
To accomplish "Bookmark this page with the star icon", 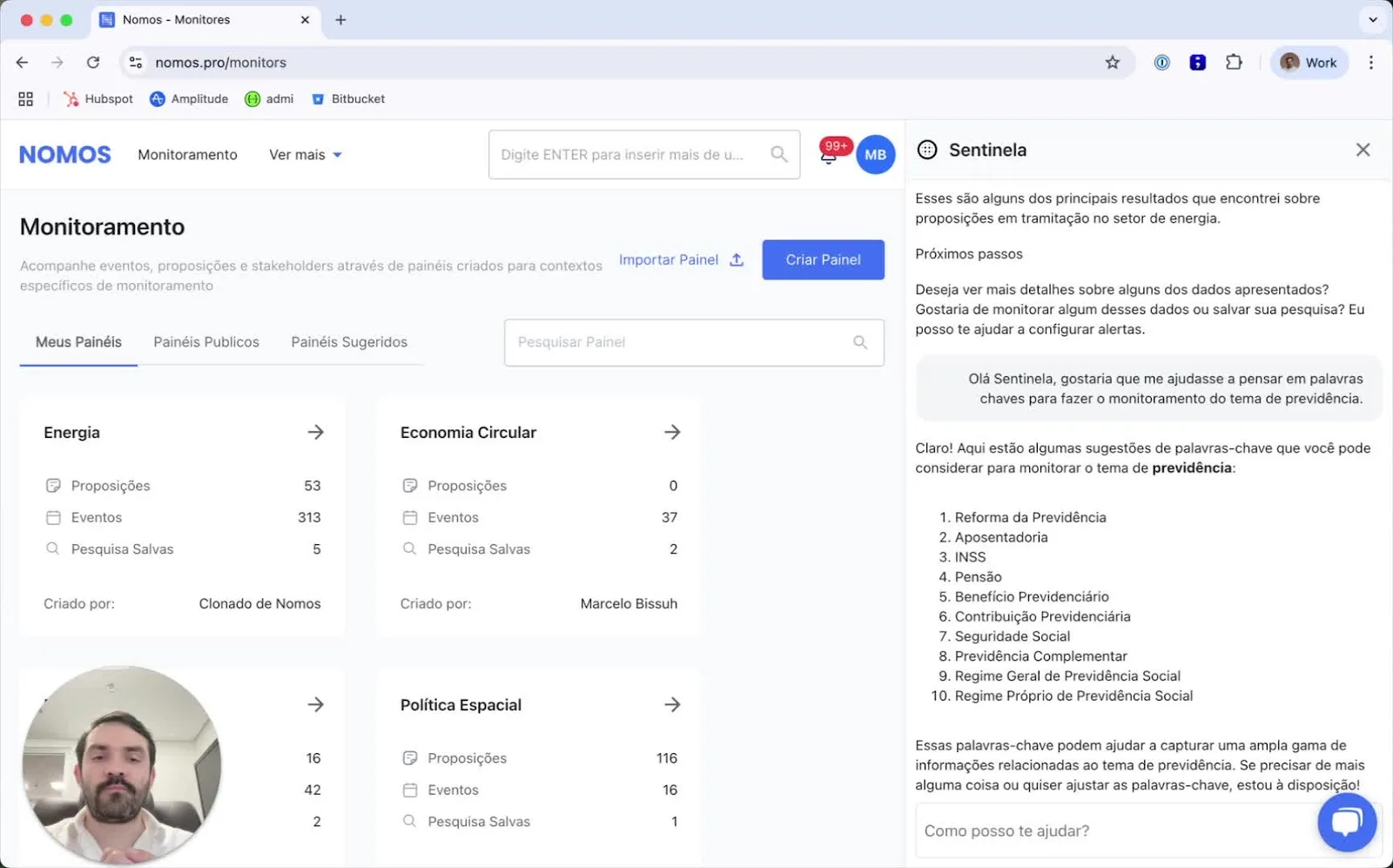I will [x=1113, y=63].
